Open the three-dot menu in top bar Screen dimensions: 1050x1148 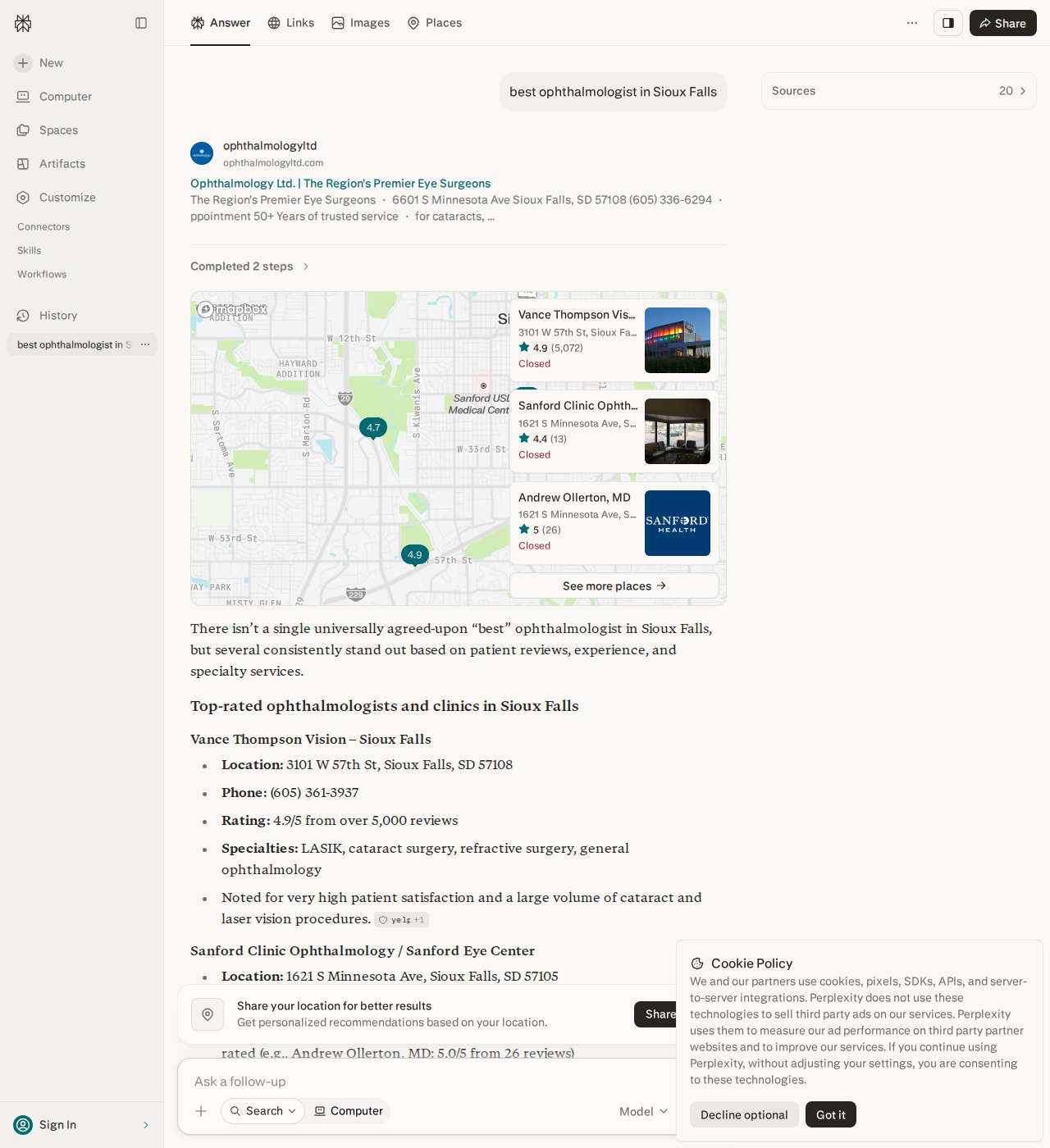click(912, 23)
